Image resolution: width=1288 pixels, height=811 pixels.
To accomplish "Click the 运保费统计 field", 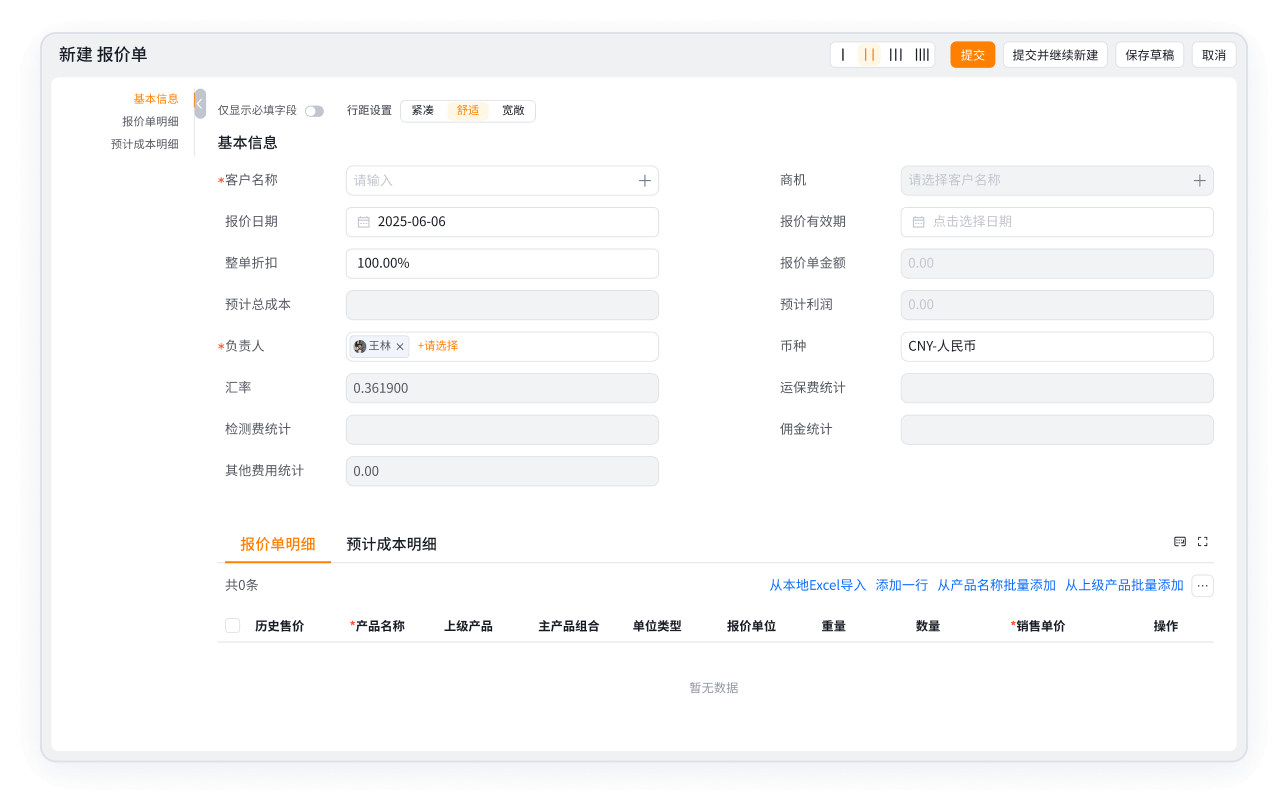I will pos(1057,389).
